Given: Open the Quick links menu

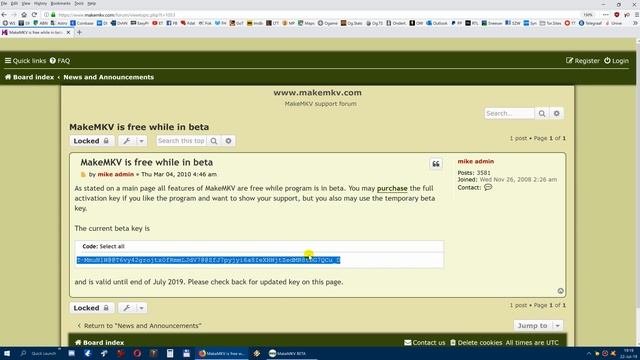Looking at the screenshot, I should tap(25, 61).
